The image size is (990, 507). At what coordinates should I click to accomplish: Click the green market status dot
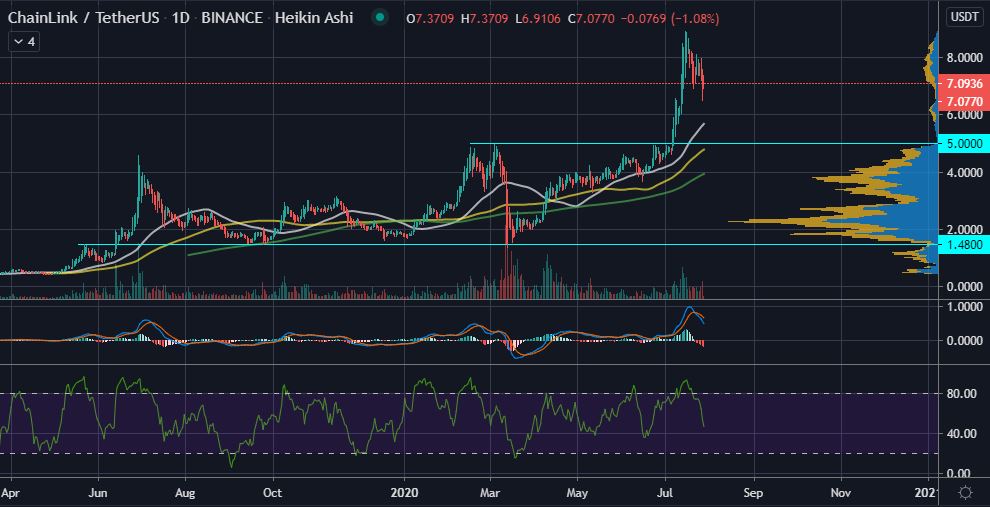point(379,18)
